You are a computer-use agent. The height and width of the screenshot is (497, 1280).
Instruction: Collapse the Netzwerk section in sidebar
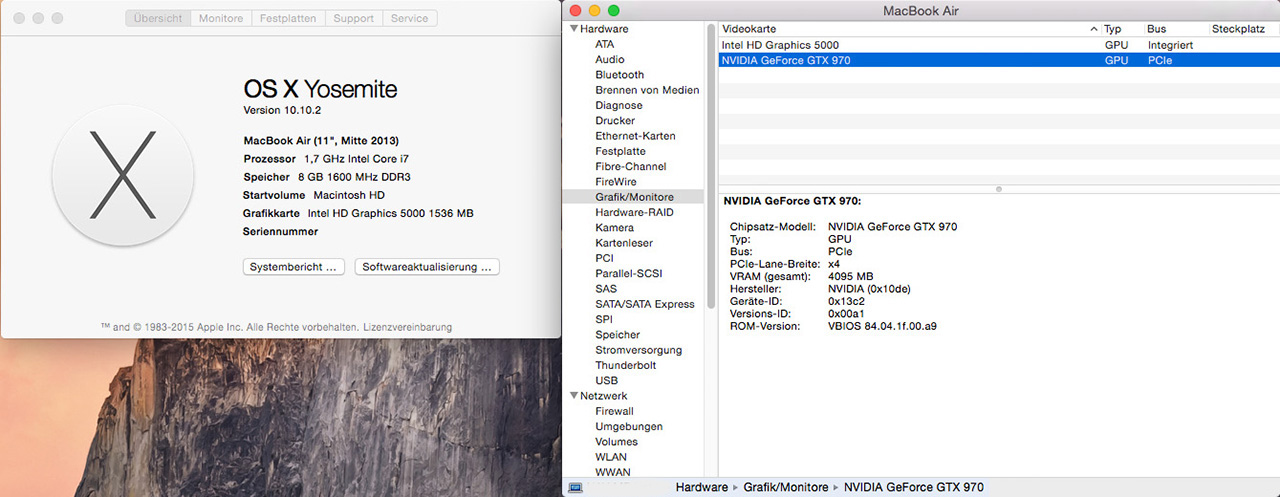pos(574,396)
